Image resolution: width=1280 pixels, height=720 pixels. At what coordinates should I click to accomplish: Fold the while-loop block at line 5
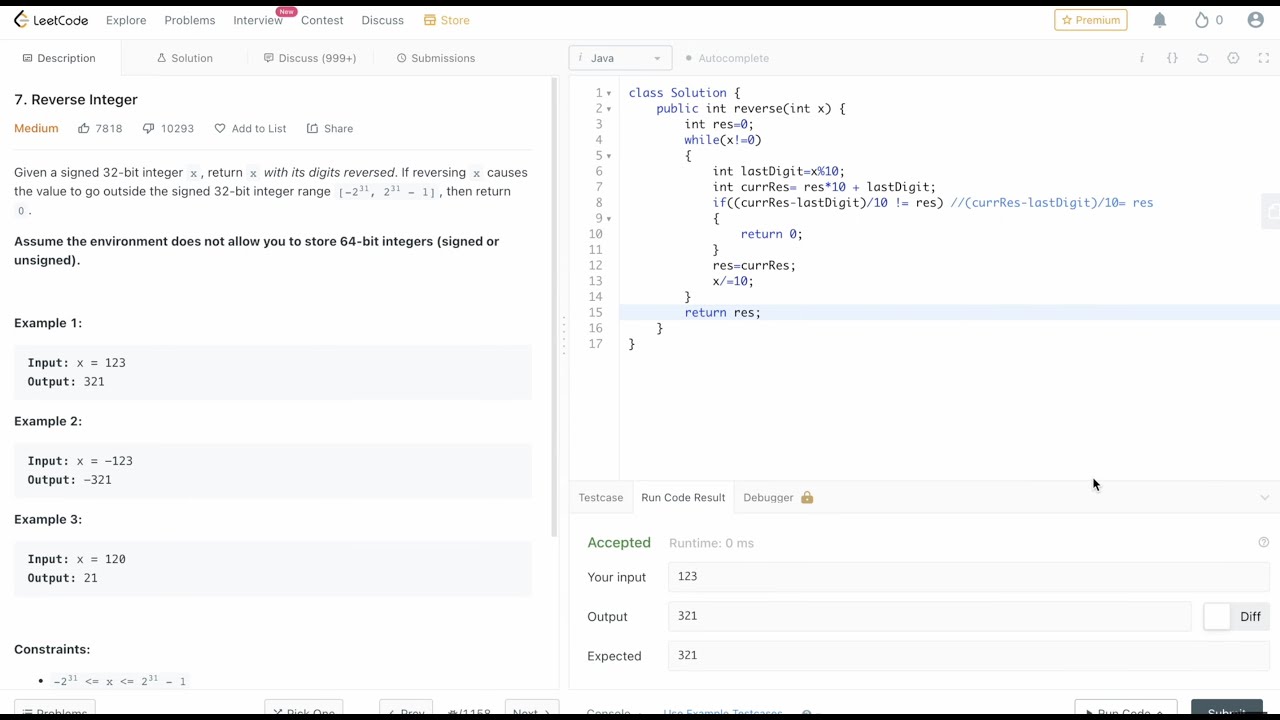click(609, 156)
